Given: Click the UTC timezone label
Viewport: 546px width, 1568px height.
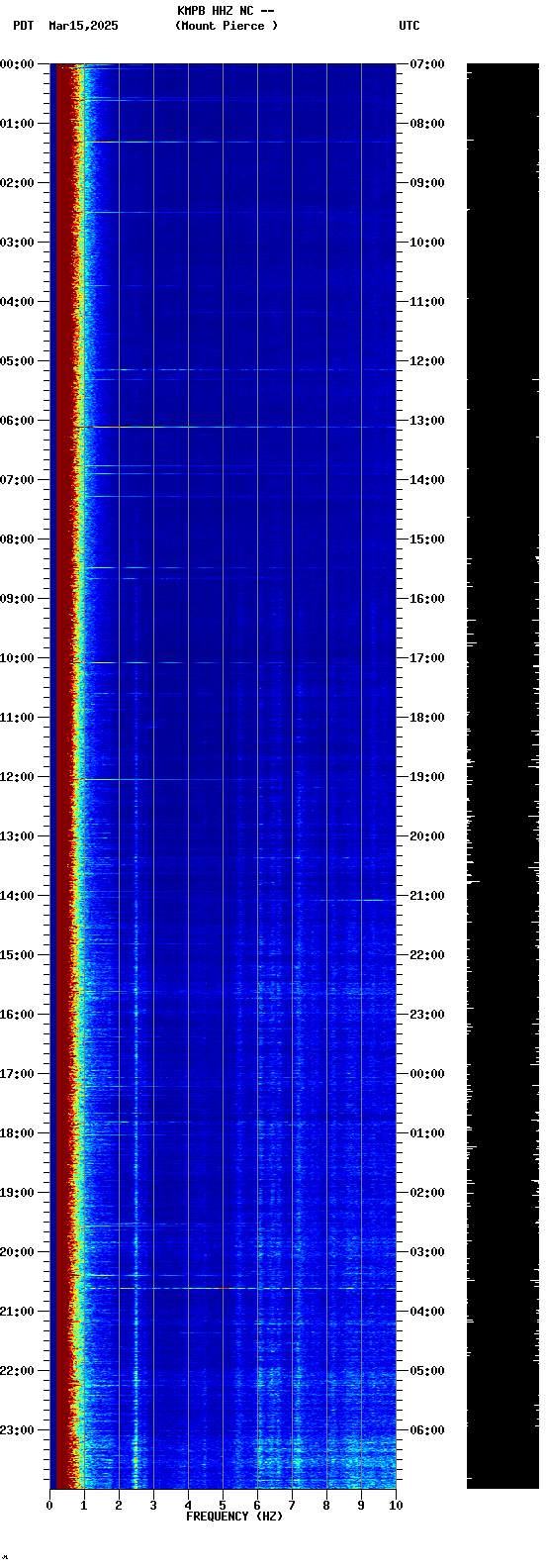Looking at the screenshot, I should tap(409, 26).
